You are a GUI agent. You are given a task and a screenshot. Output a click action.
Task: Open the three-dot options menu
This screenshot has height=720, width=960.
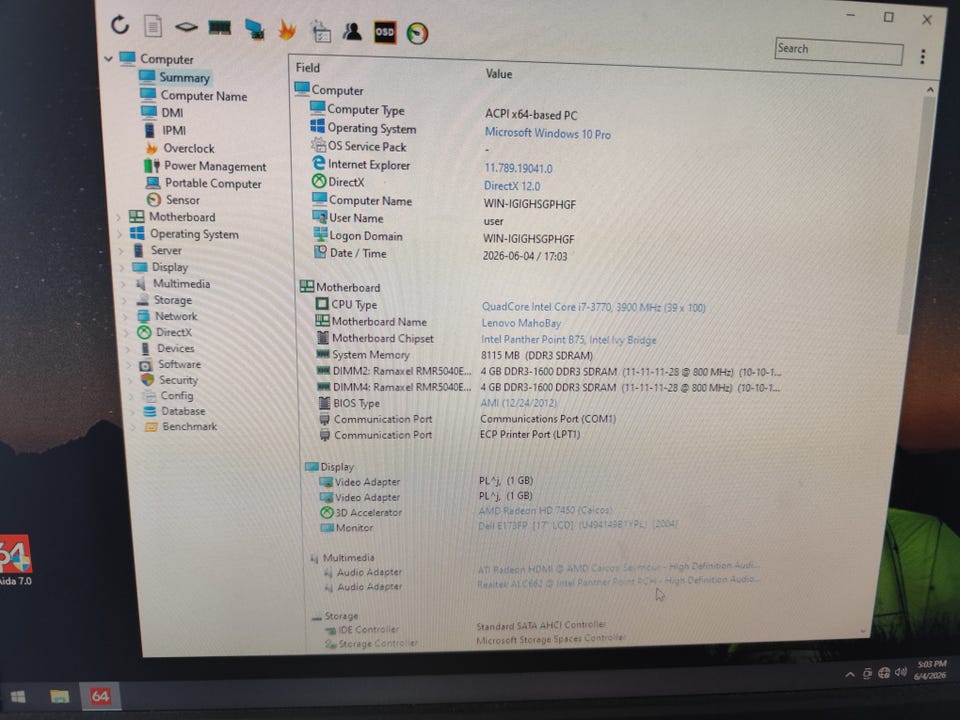pos(922,57)
